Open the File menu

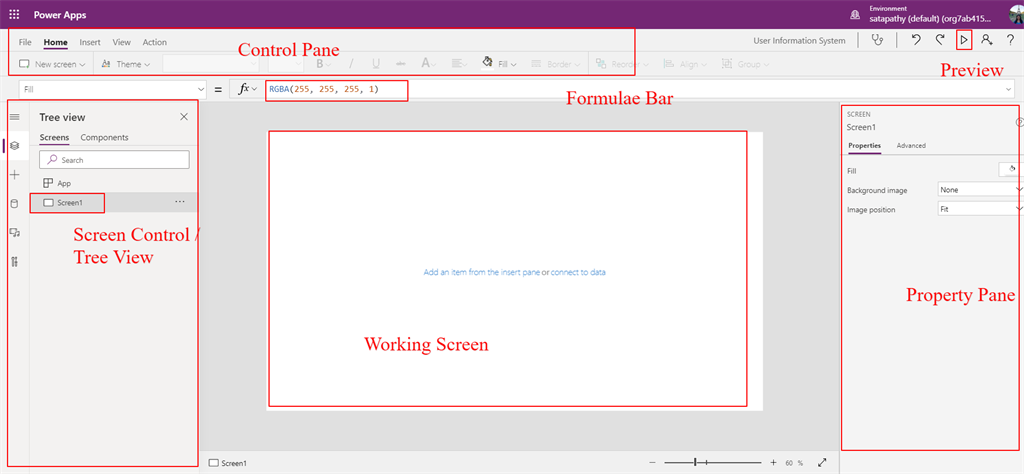pos(25,42)
